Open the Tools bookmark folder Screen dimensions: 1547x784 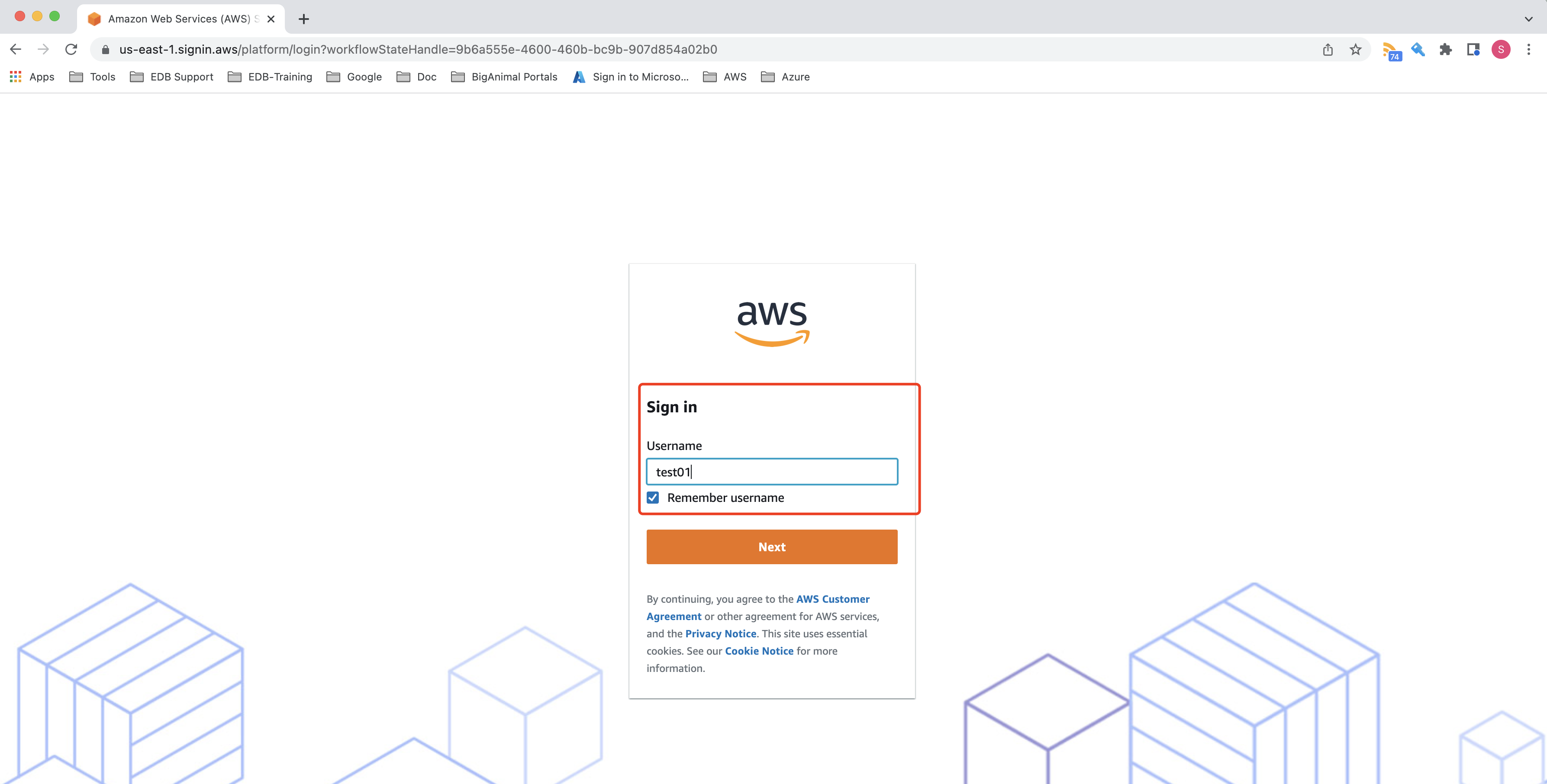click(93, 77)
